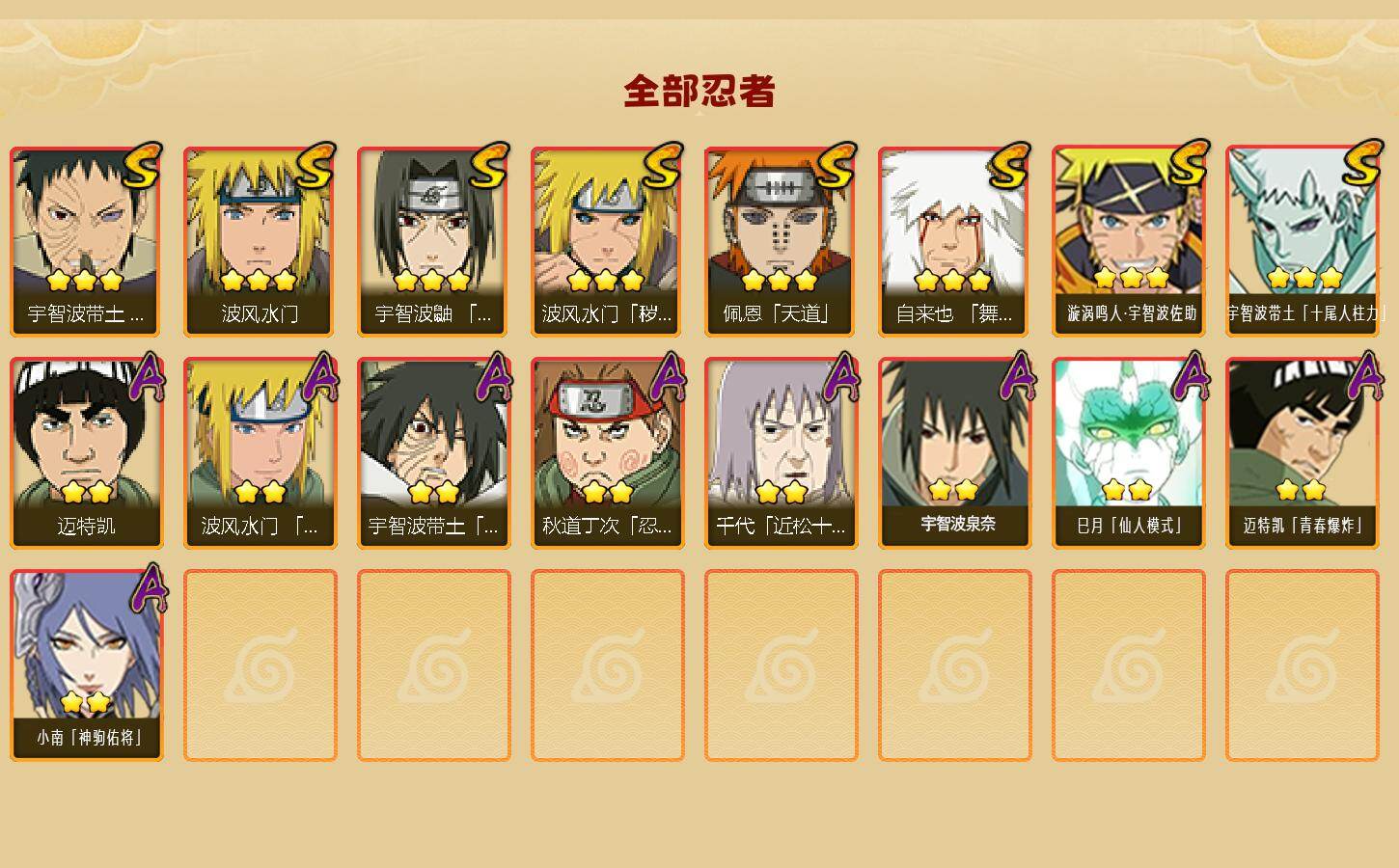Select the 漩涡鸣人·宇智波佐助 card
The height and width of the screenshot is (868, 1399).
click(x=1128, y=241)
